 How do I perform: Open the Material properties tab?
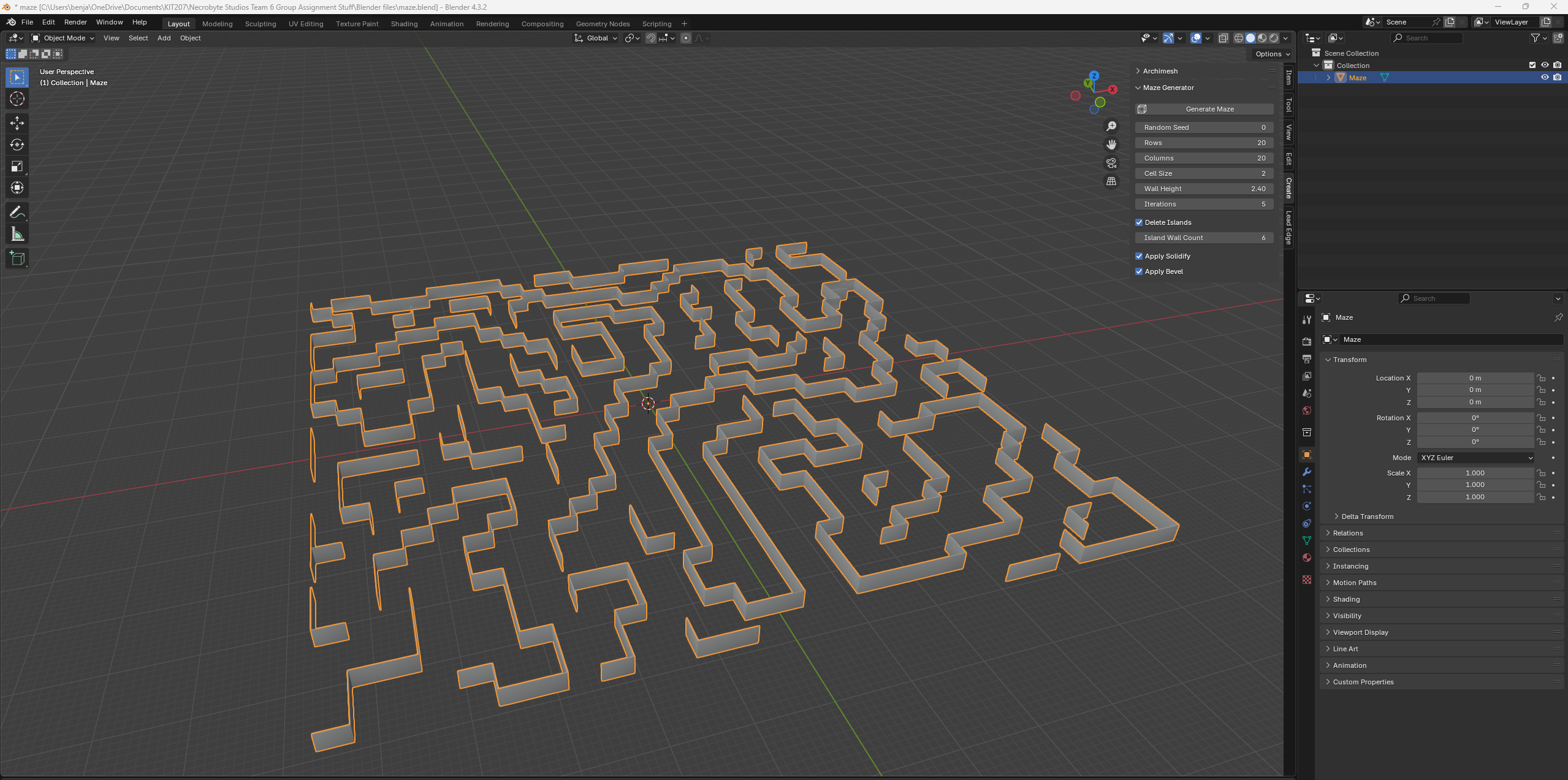(x=1307, y=558)
